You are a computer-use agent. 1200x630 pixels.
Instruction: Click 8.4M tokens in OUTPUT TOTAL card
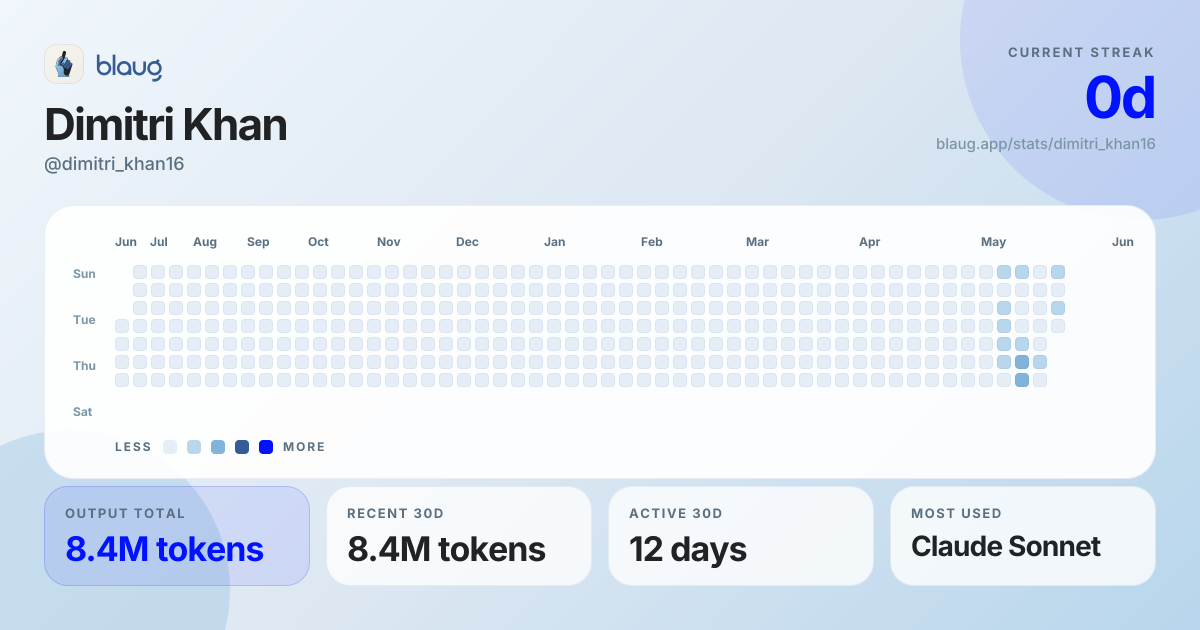click(164, 549)
